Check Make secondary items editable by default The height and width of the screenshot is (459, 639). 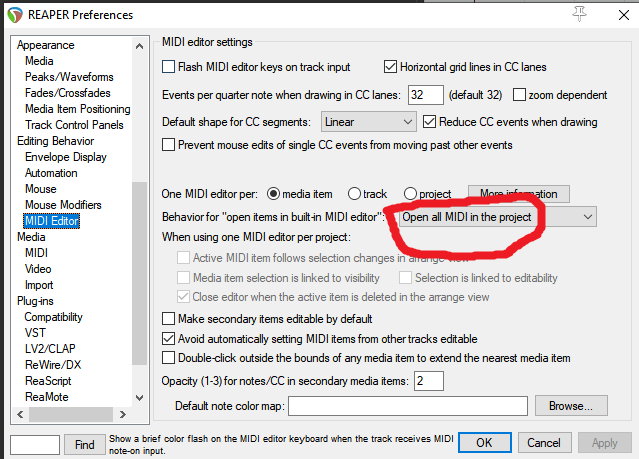pos(168,319)
